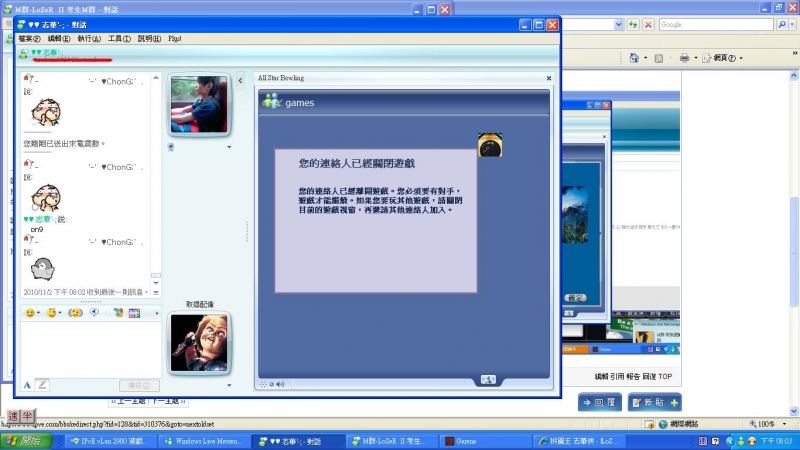Switch to the M群-LoSeR taskbar item
800x450 pixels.
[390, 441]
